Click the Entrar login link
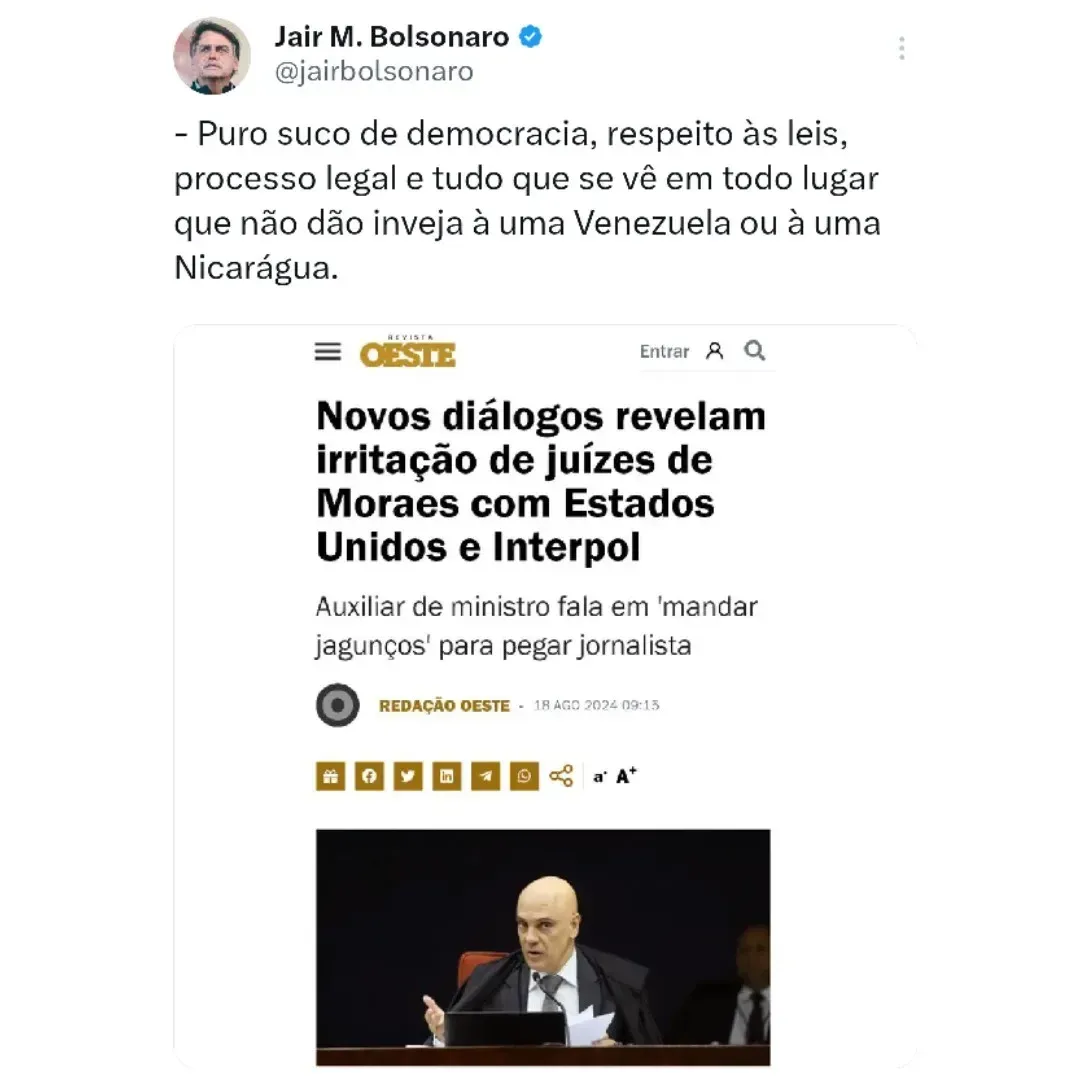This screenshot has width=1080, height=1080. (664, 351)
